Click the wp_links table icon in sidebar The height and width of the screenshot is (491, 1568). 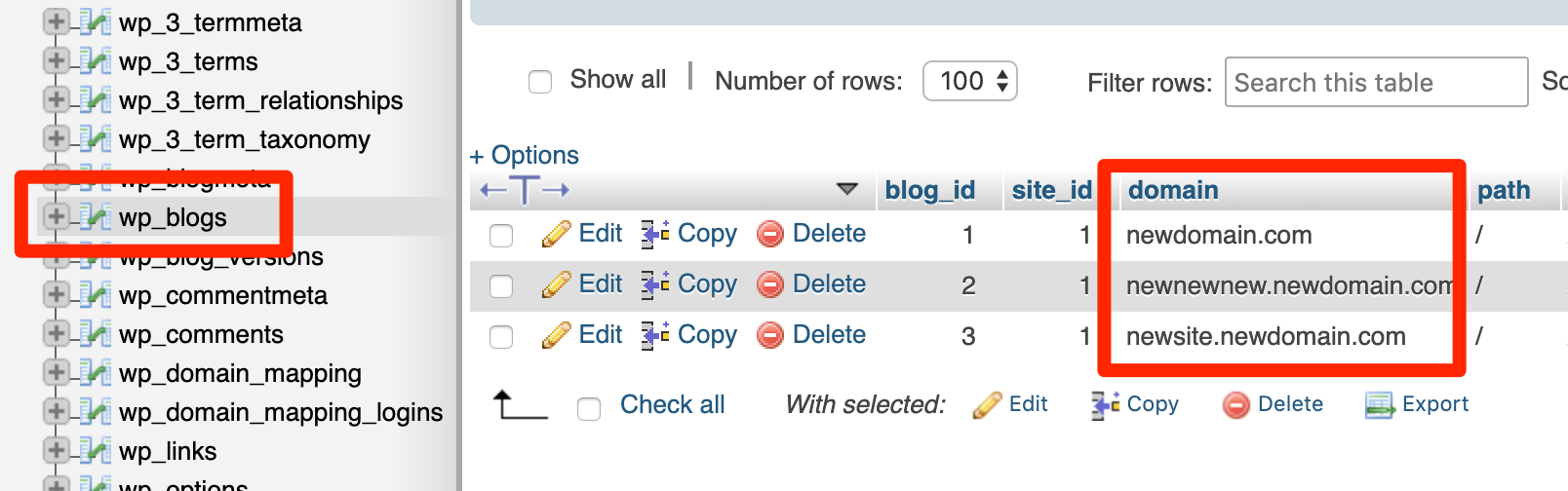(96, 451)
